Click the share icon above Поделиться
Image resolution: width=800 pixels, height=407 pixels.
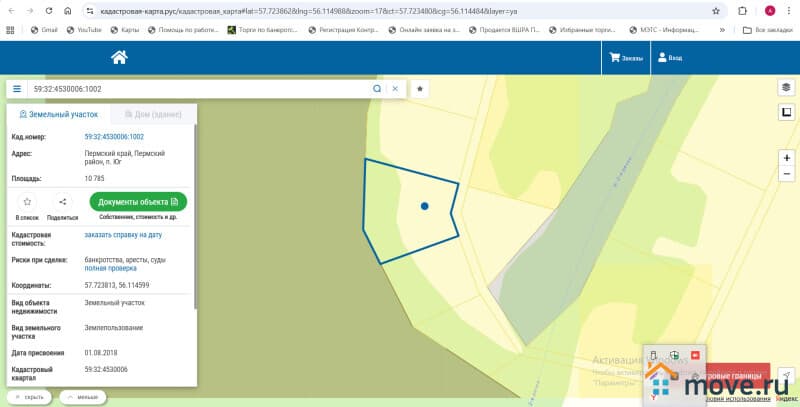[x=62, y=202]
